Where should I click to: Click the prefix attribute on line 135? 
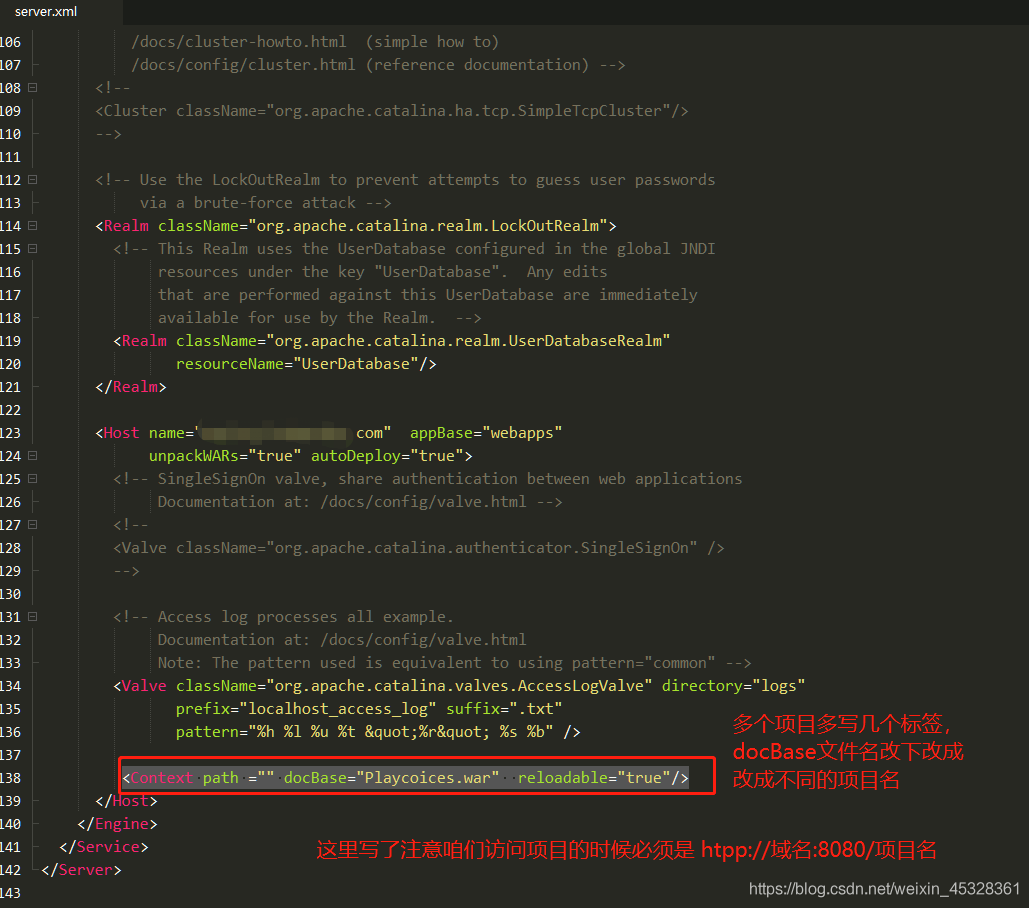203,709
